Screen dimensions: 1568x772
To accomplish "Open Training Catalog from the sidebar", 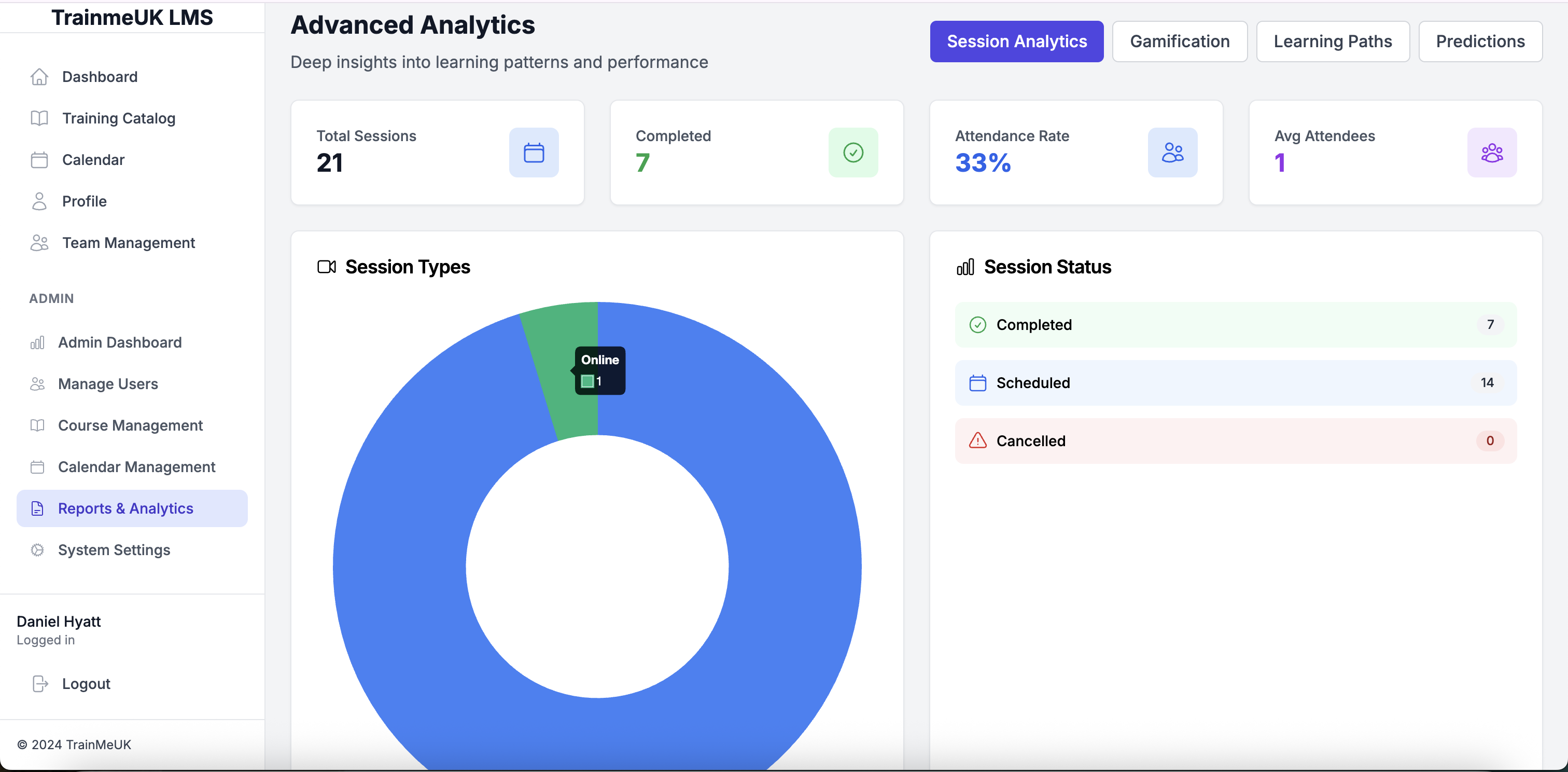I will (132, 118).
